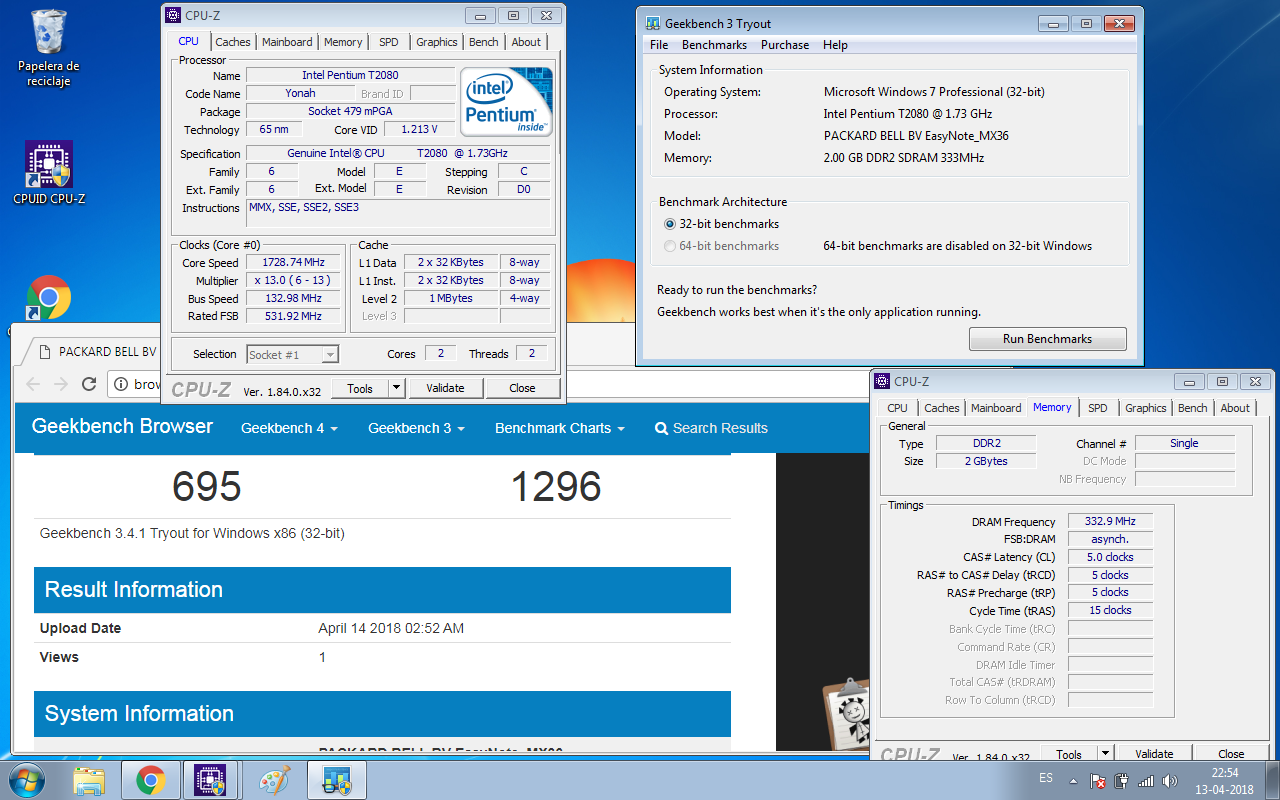Open Windows Explorer from the taskbar
Screen dimensions: 1280x800
pos(89,780)
